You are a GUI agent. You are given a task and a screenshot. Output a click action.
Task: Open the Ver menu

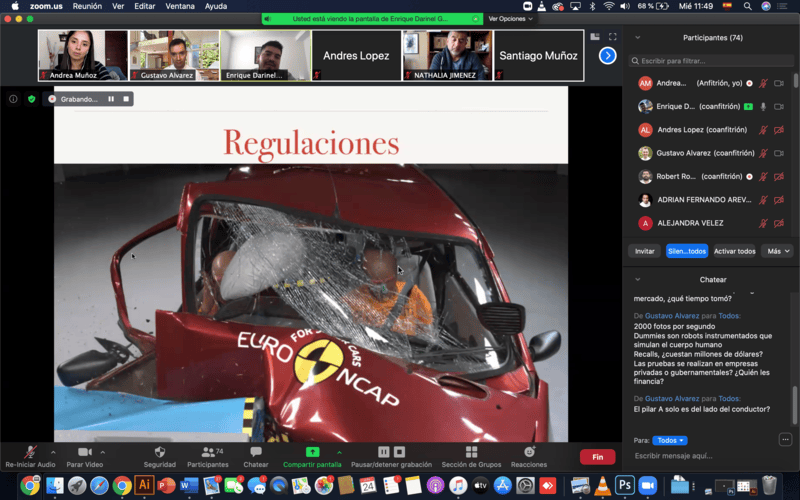(x=118, y=6)
